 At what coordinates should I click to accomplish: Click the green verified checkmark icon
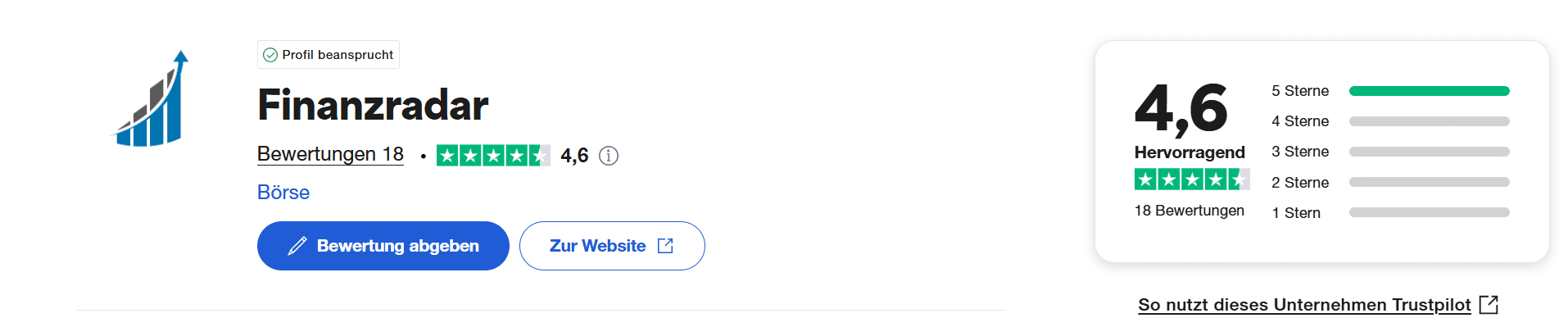click(x=270, y=55)
